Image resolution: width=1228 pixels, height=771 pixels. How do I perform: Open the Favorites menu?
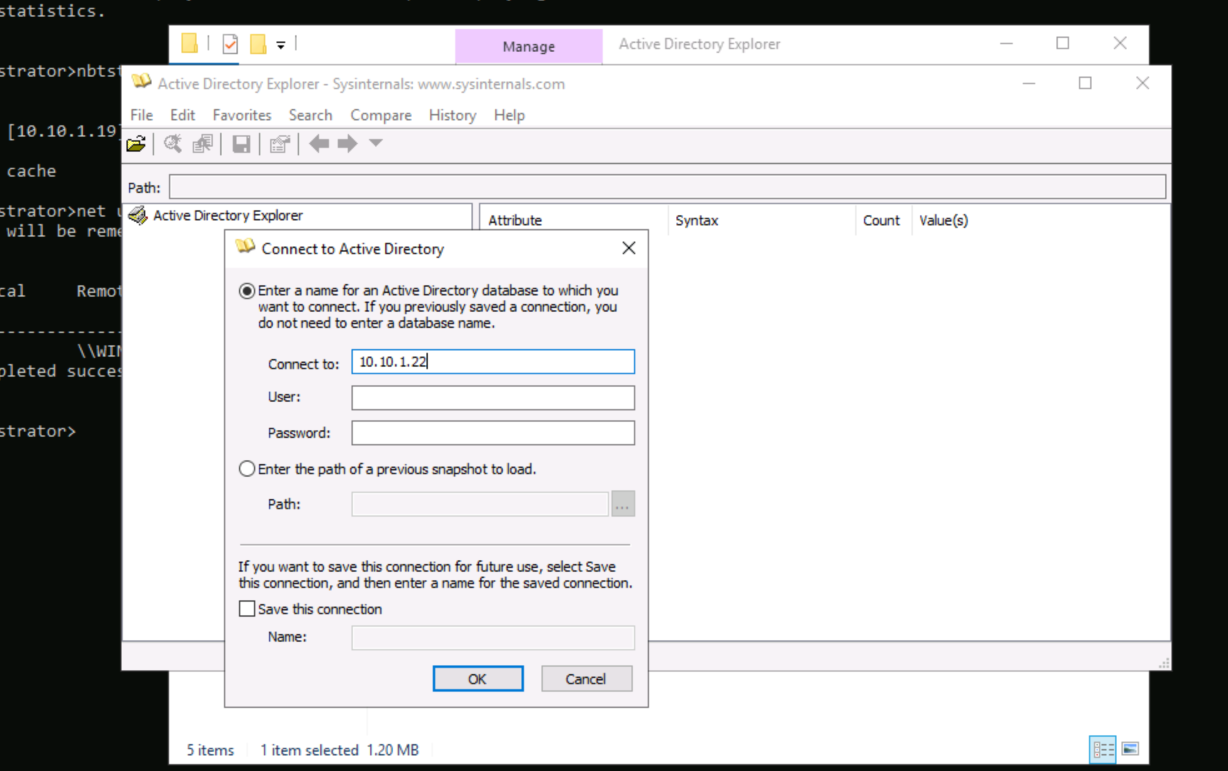click(242, 115)
